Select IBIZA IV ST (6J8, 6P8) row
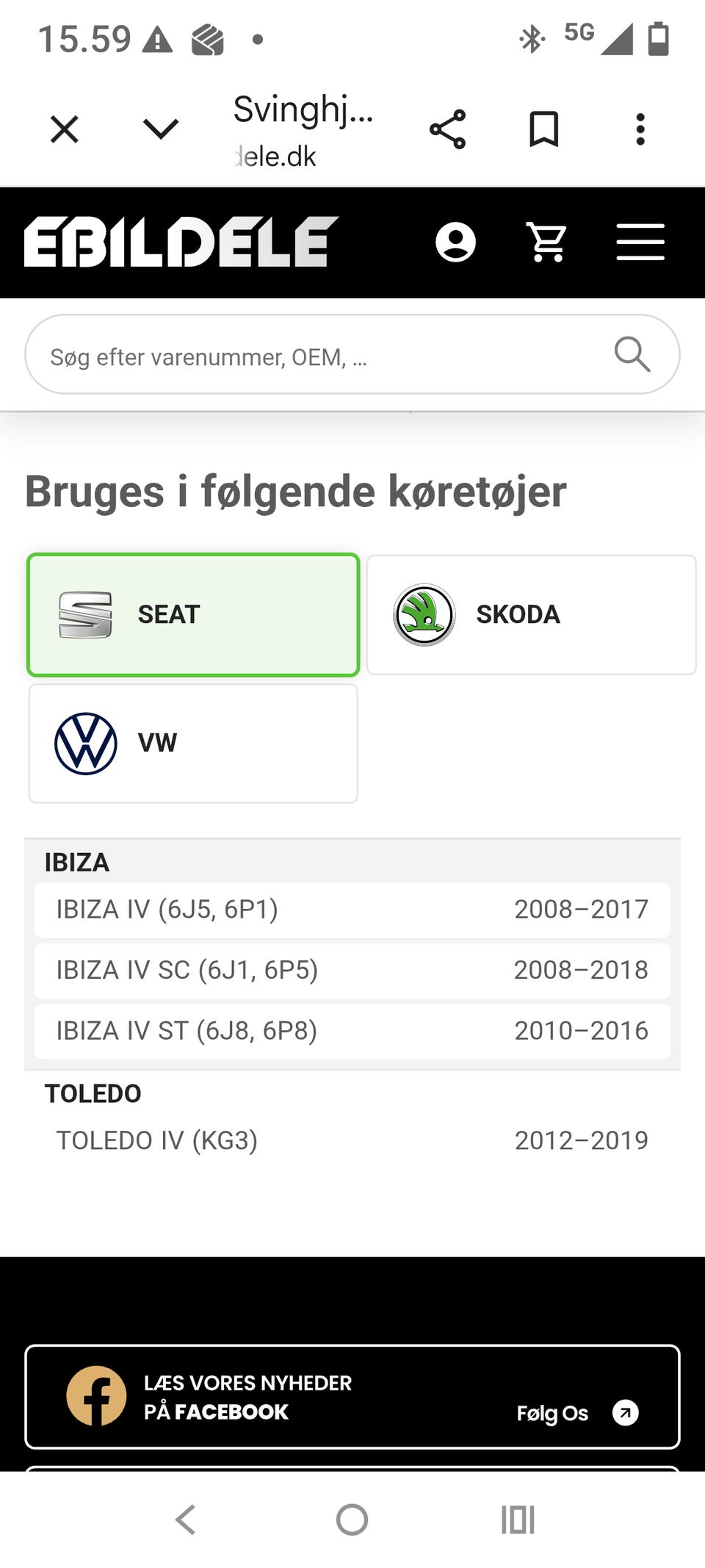The width and height of the screenshot is (705, 1568). 352,1031
